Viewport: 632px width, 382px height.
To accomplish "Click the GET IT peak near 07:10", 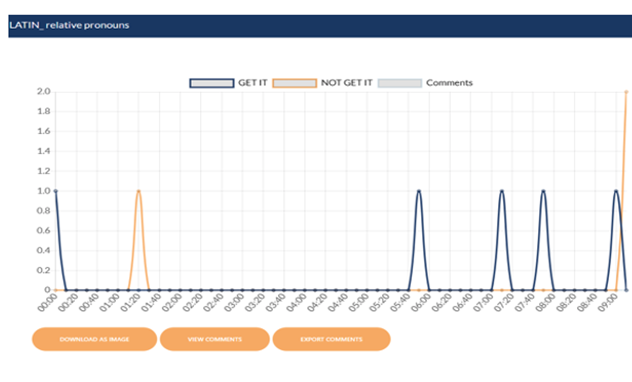I will [502, 191].
